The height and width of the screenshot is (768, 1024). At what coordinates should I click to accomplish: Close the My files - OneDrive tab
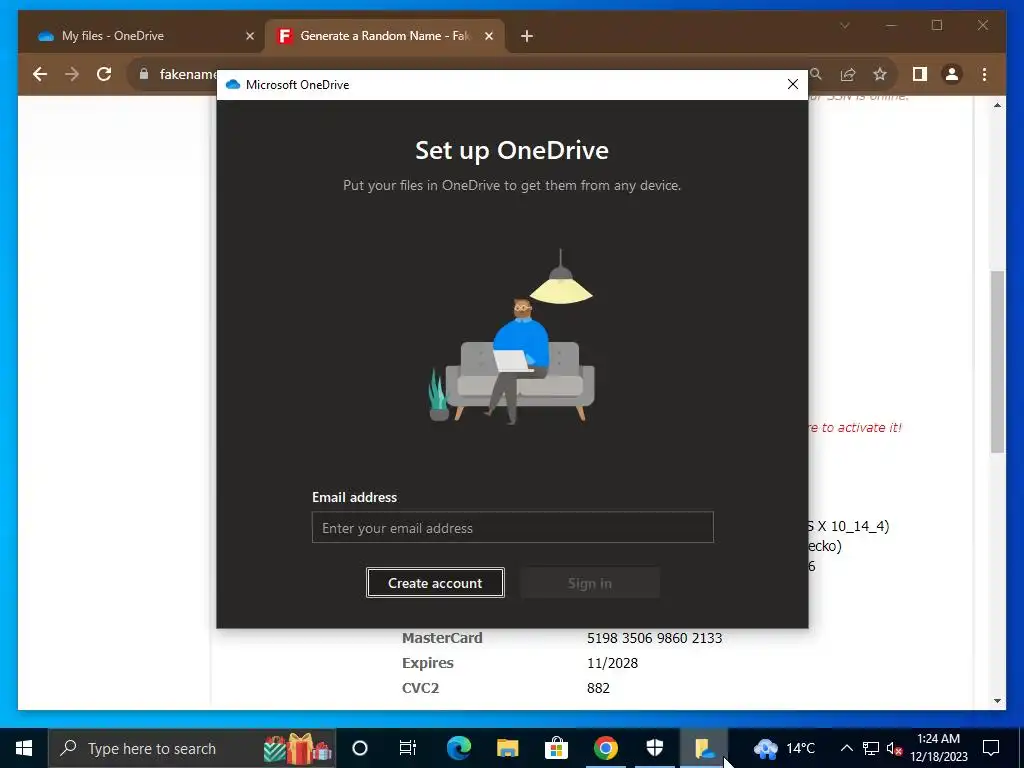(x=249, y=36)
